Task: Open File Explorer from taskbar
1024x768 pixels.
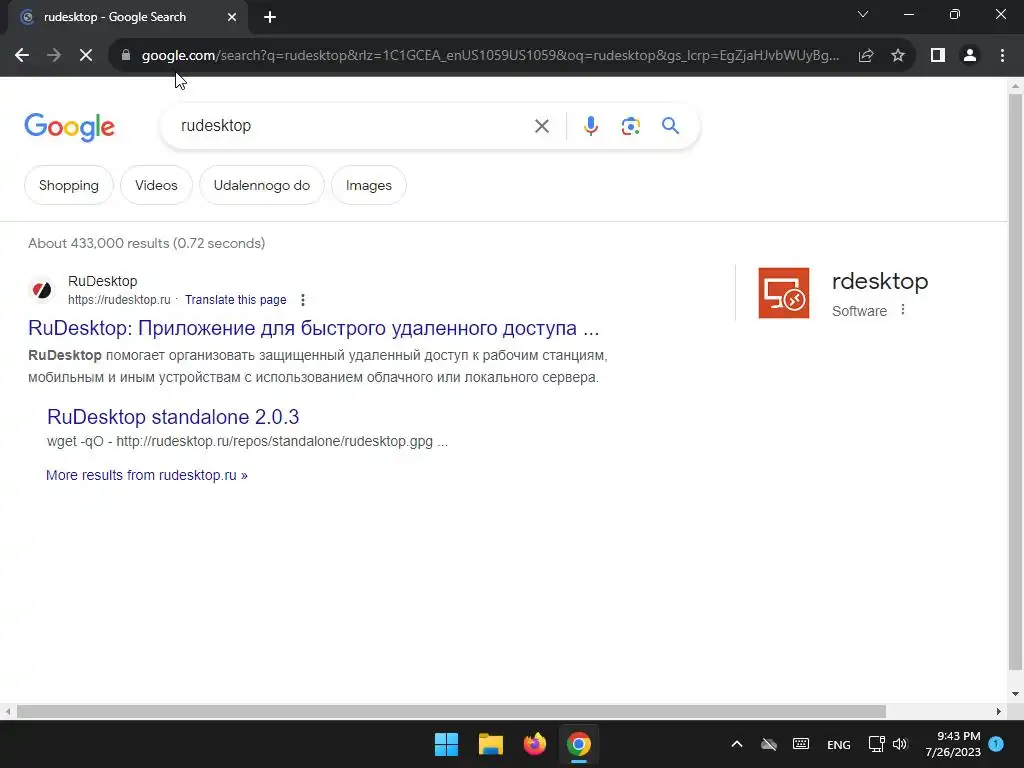Action: [490, 744]
